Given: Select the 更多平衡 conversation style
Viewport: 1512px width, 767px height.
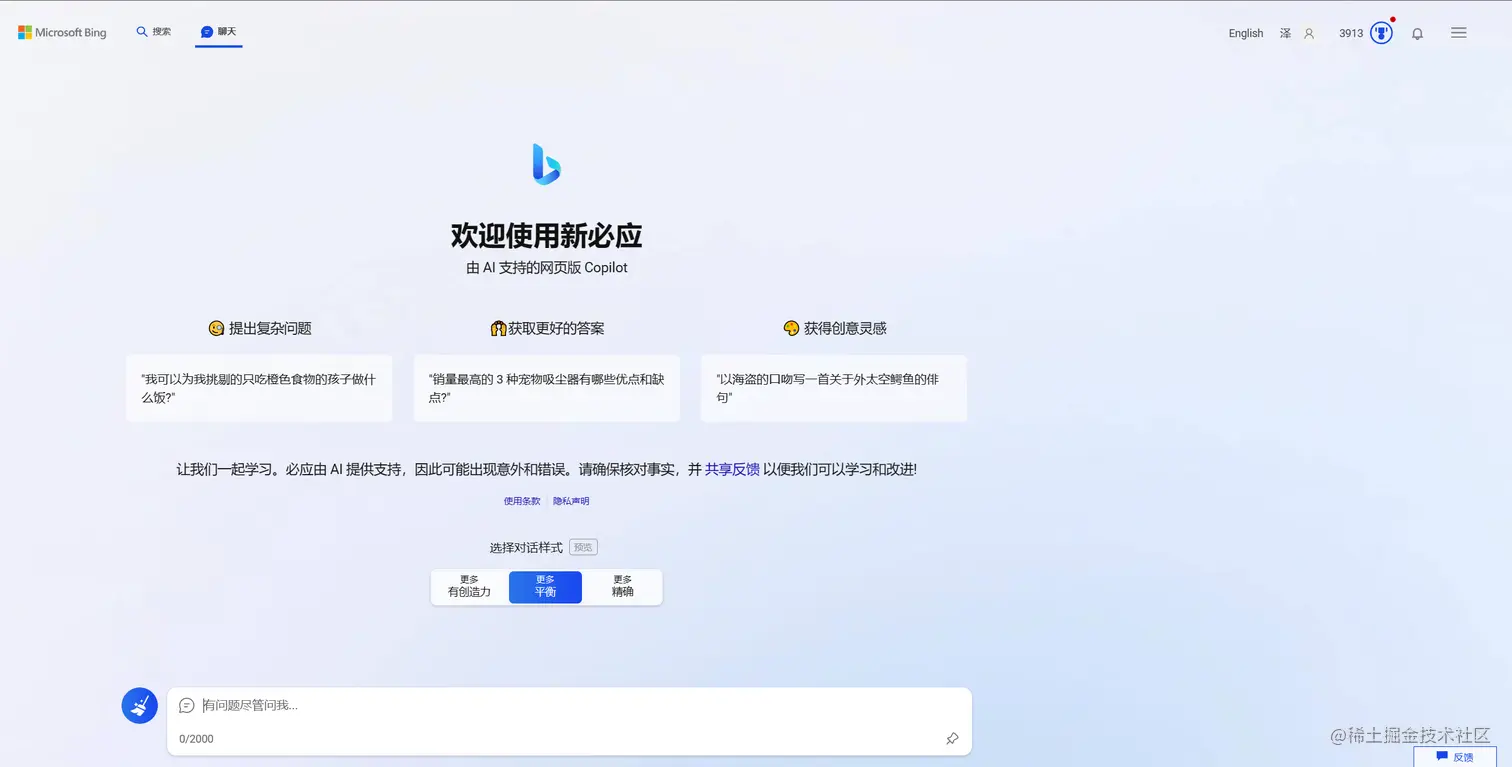Looking at the screenshot, I should (545, 587).
